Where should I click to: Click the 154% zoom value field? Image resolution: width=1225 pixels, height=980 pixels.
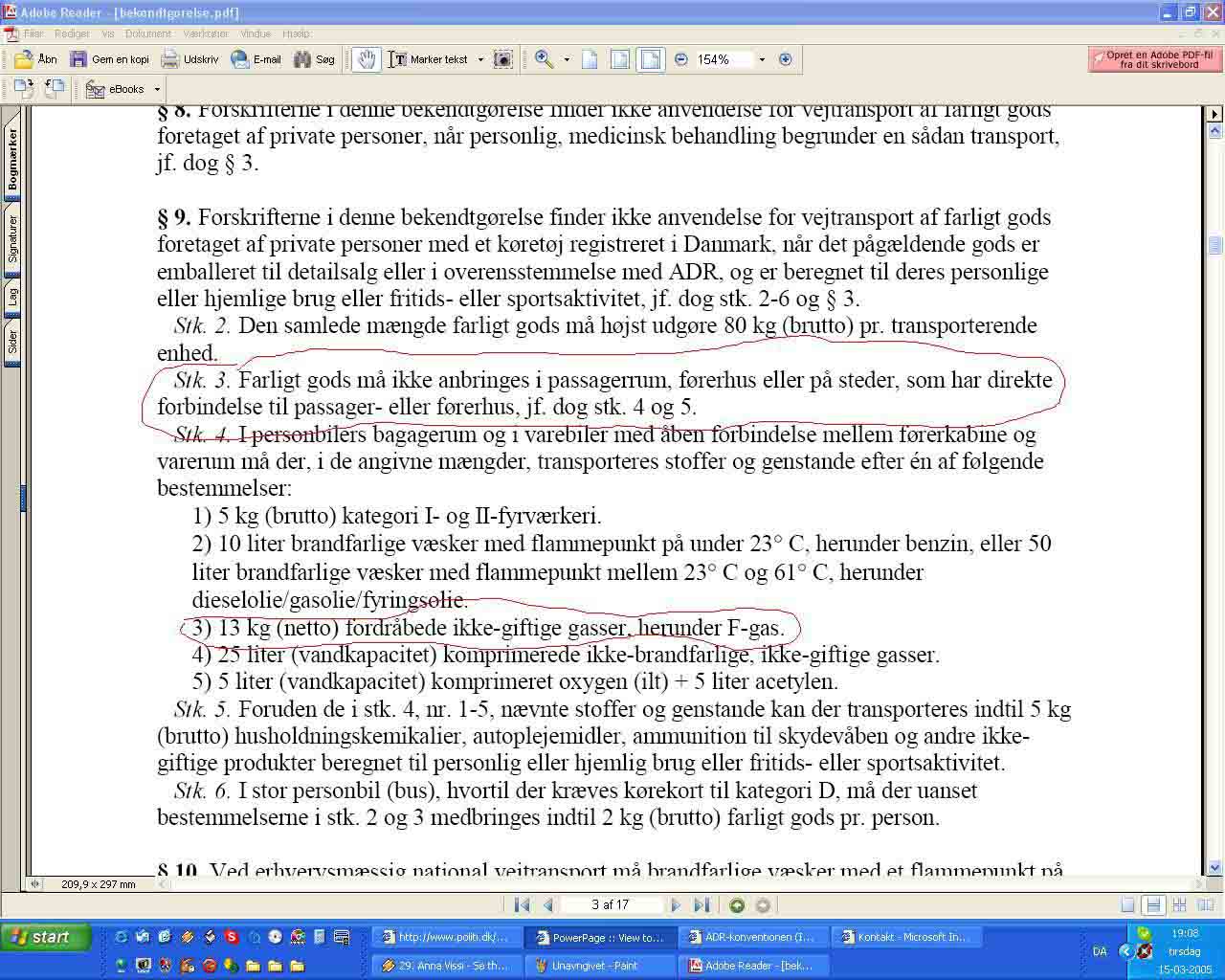pyautogui.click(x=723, y=59)
